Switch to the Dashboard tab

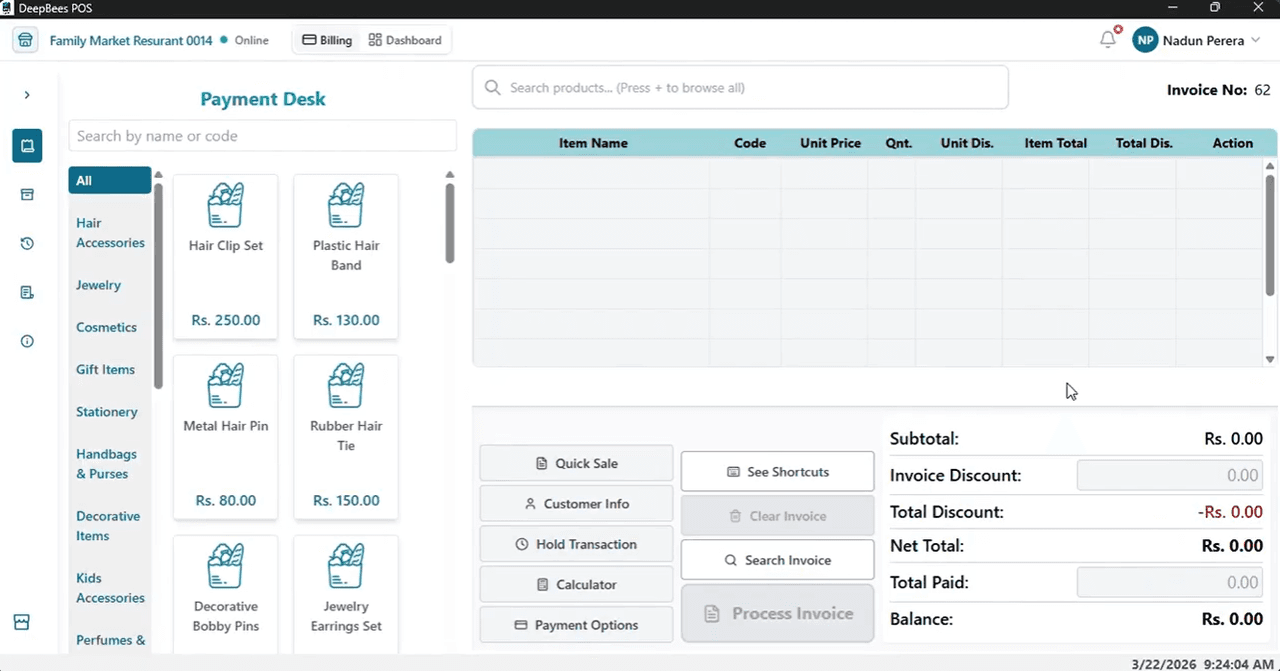pyautogui.click(x=404, y=40)
